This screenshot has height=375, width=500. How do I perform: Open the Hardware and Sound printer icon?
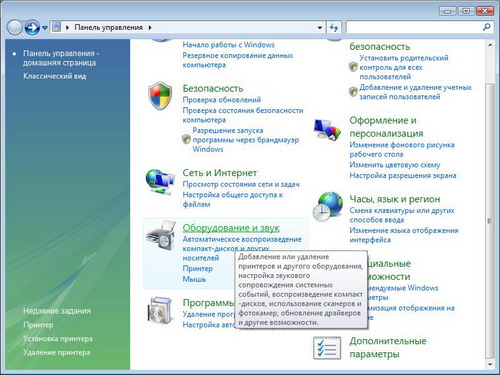[161, 236]
